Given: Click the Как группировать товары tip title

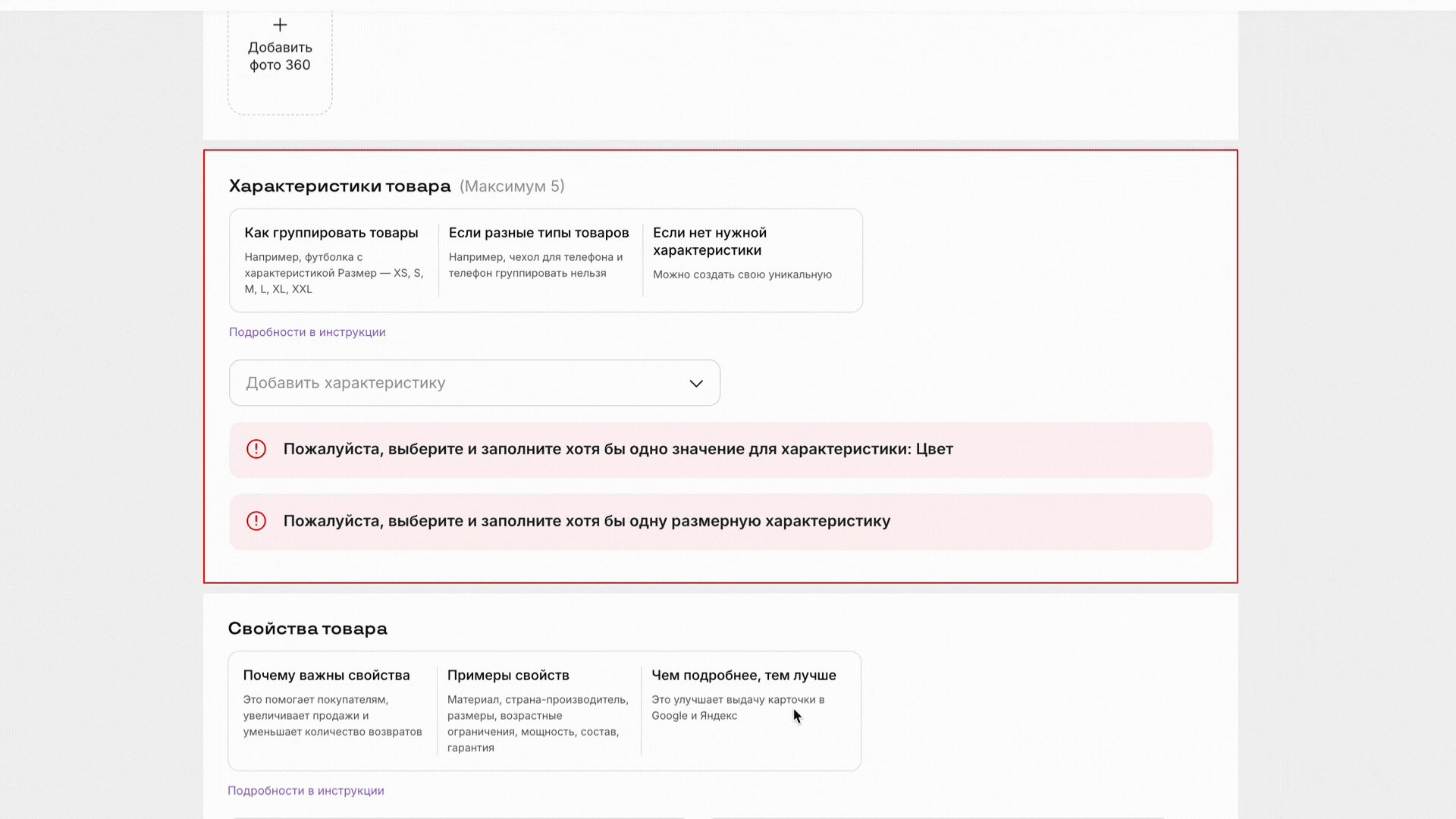Looking at the screenshot, I should coord(331,233).
